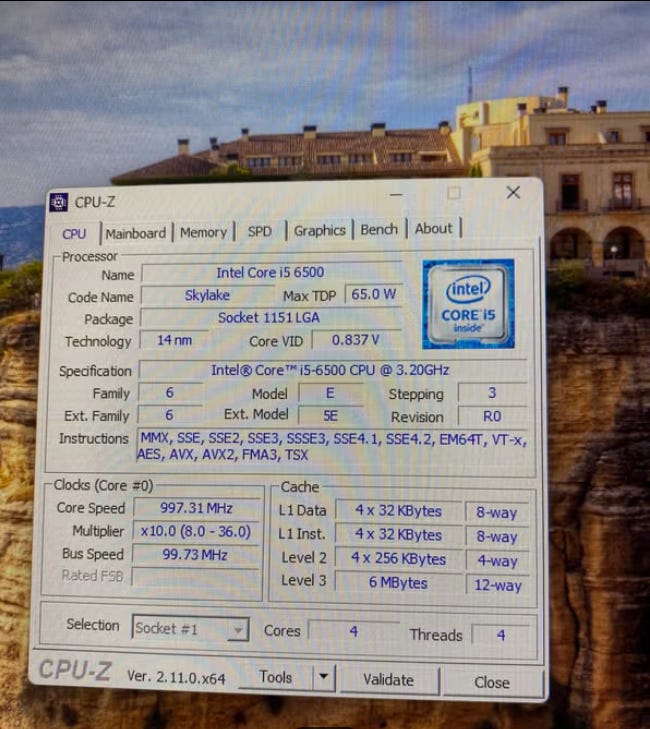Image resolution: width=650 pixels, height=729 pixels.
Task: Select the CPU tab
Action: click(74, 233)
